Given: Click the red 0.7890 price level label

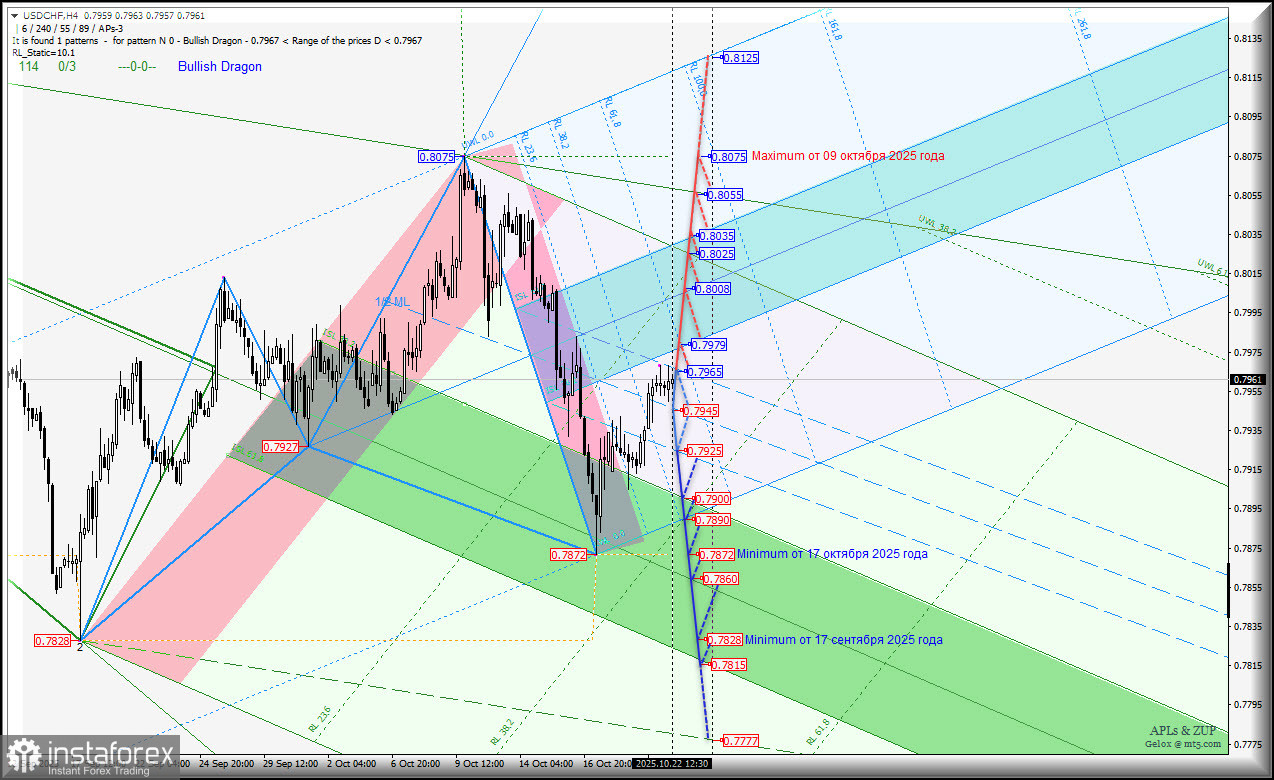Looking at the screenshot, I should [x=712, y=520].
